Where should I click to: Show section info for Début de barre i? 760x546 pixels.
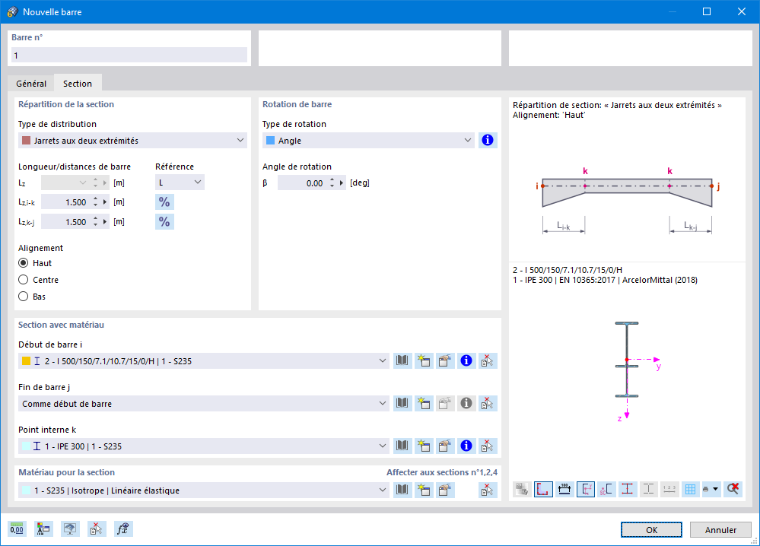click(466, 361)
